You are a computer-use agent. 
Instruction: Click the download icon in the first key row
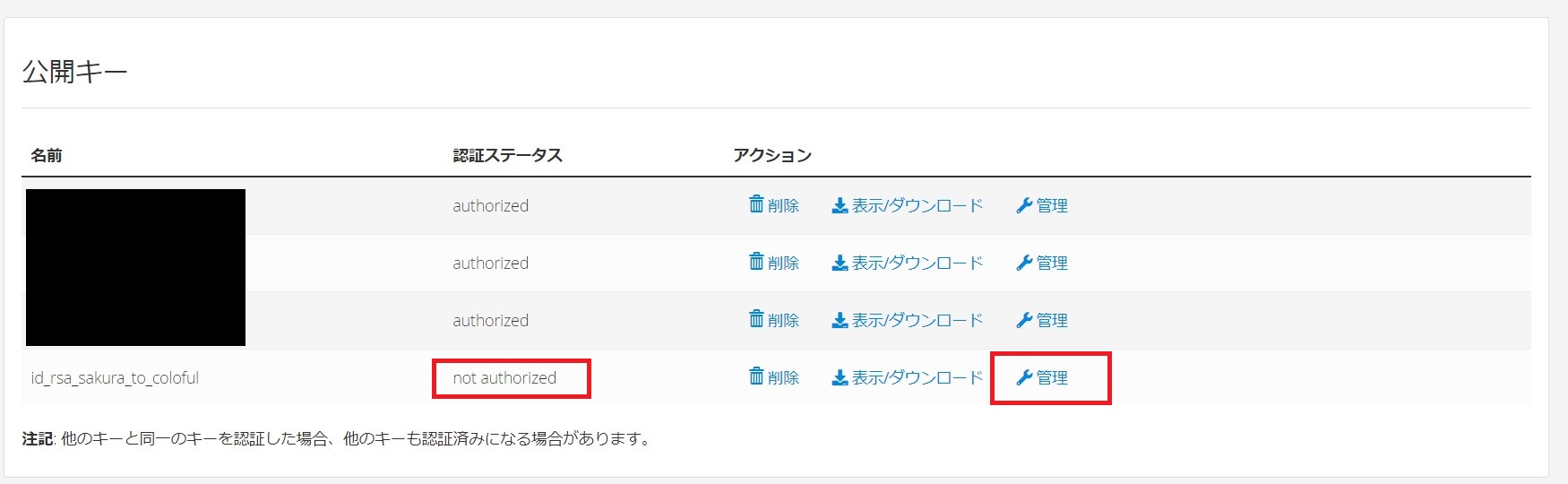click(x=840, y=206)
